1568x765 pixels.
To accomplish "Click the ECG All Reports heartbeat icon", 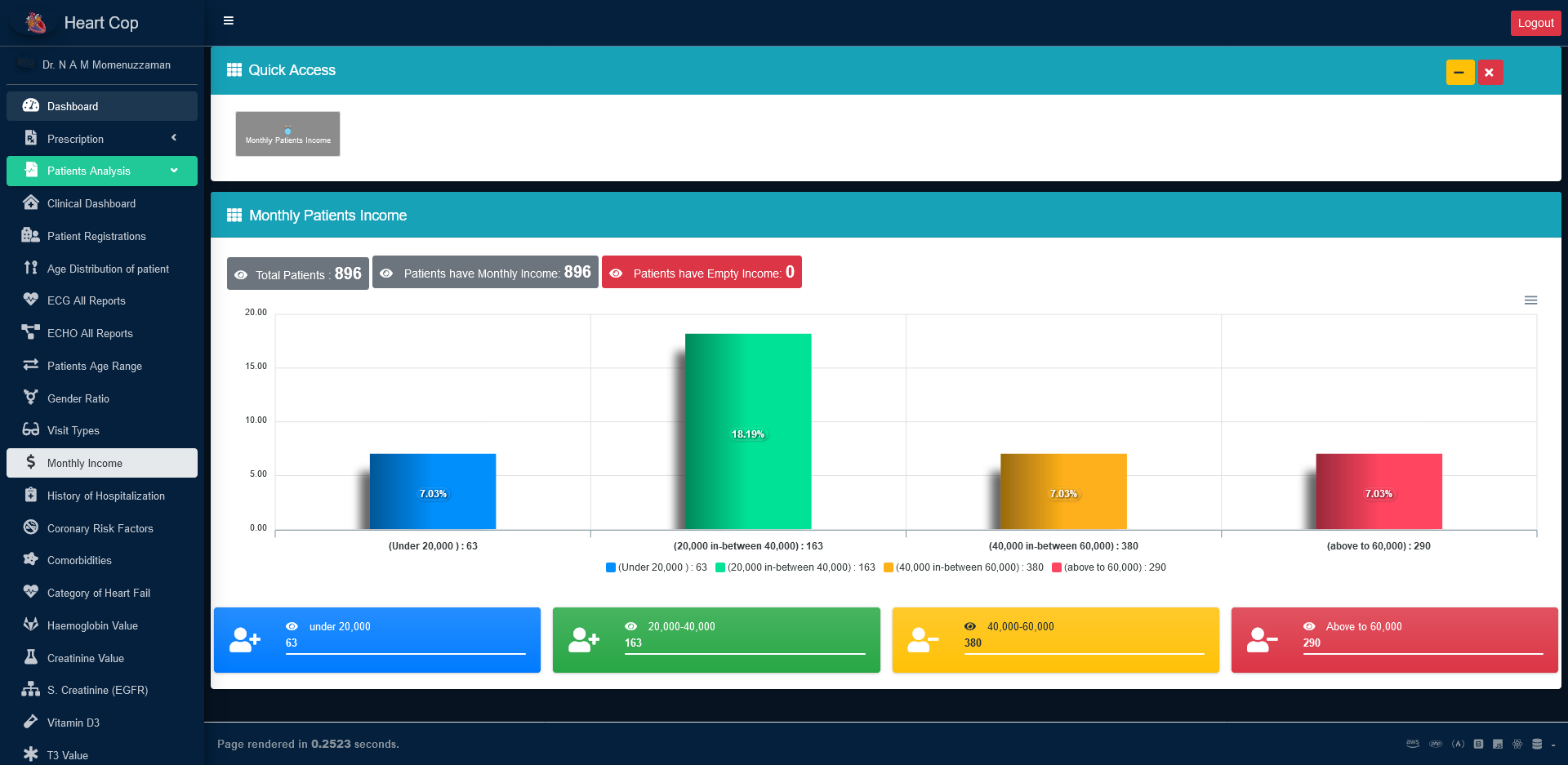I will pos(31,300).
